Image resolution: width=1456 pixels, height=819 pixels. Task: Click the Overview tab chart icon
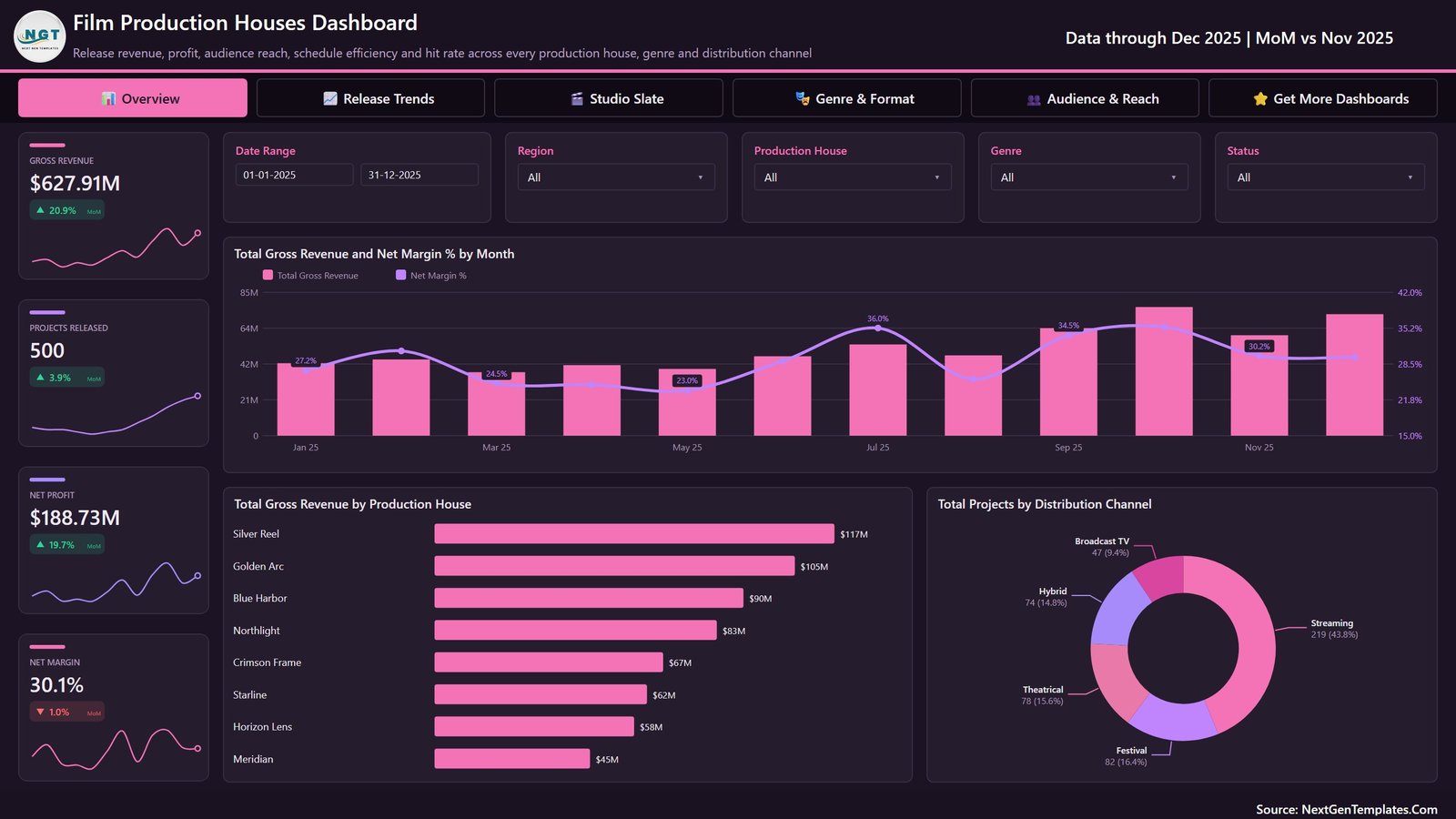click(108, 98)
